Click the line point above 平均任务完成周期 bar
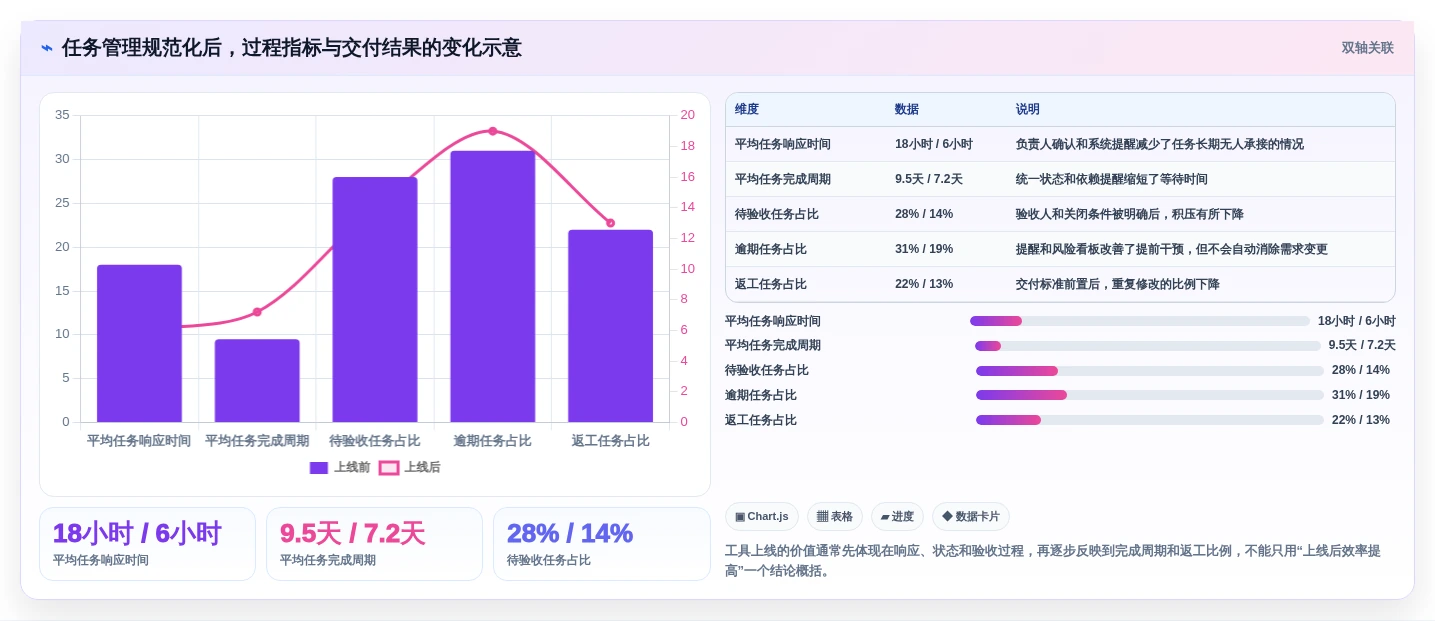This screenshot has width=1435, height=621. tap(257, 312)
